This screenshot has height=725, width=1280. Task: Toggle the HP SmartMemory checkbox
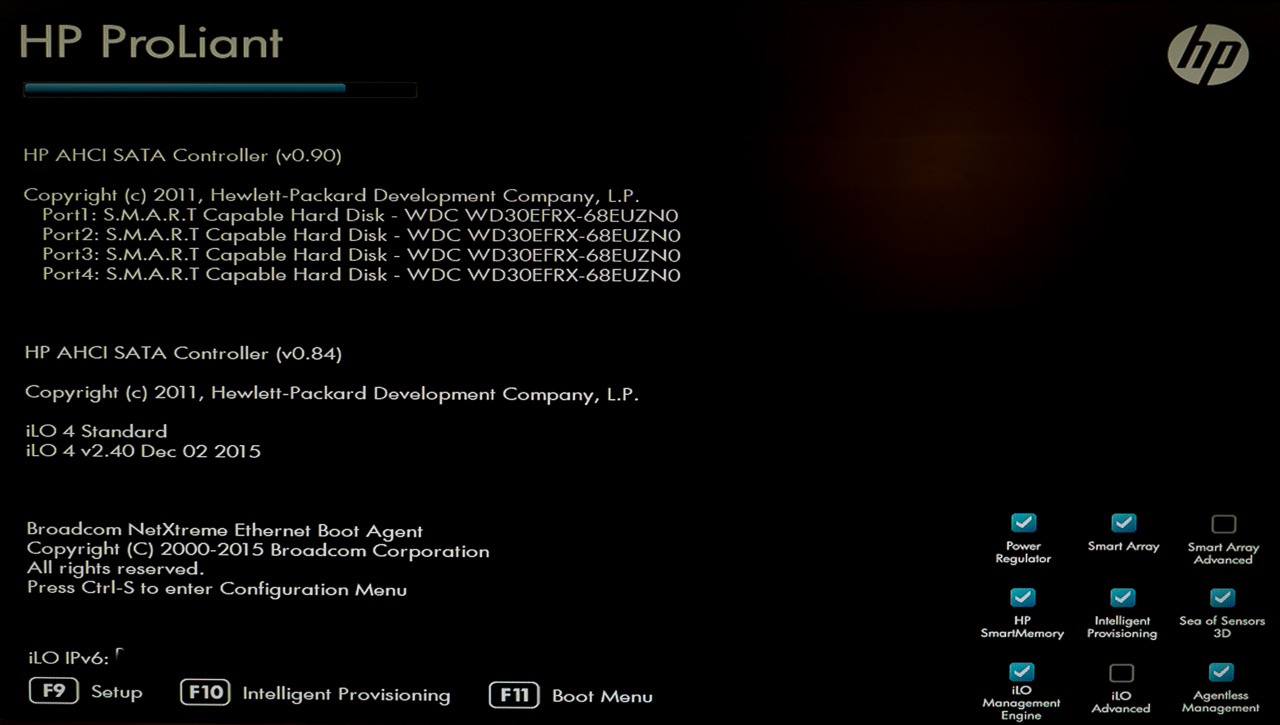coord(1022,597)
